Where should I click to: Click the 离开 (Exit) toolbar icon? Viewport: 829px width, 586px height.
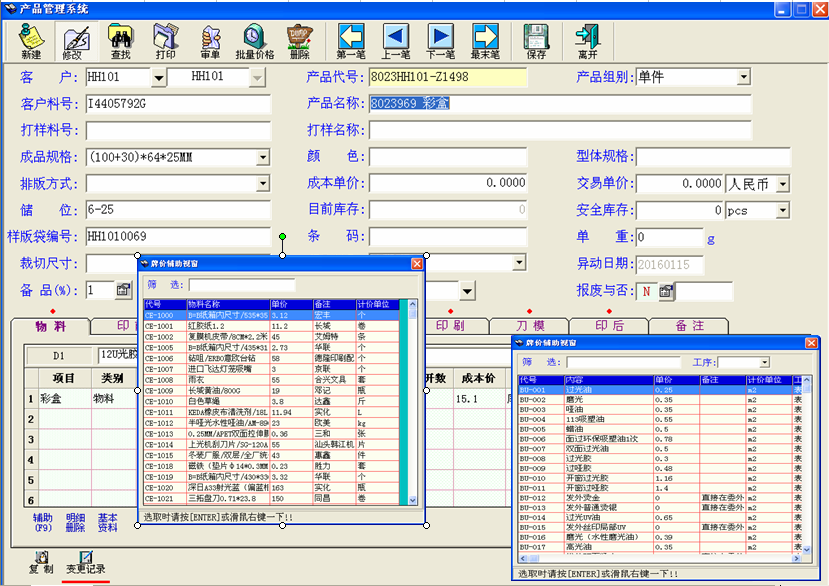click(x=587, y=41)
